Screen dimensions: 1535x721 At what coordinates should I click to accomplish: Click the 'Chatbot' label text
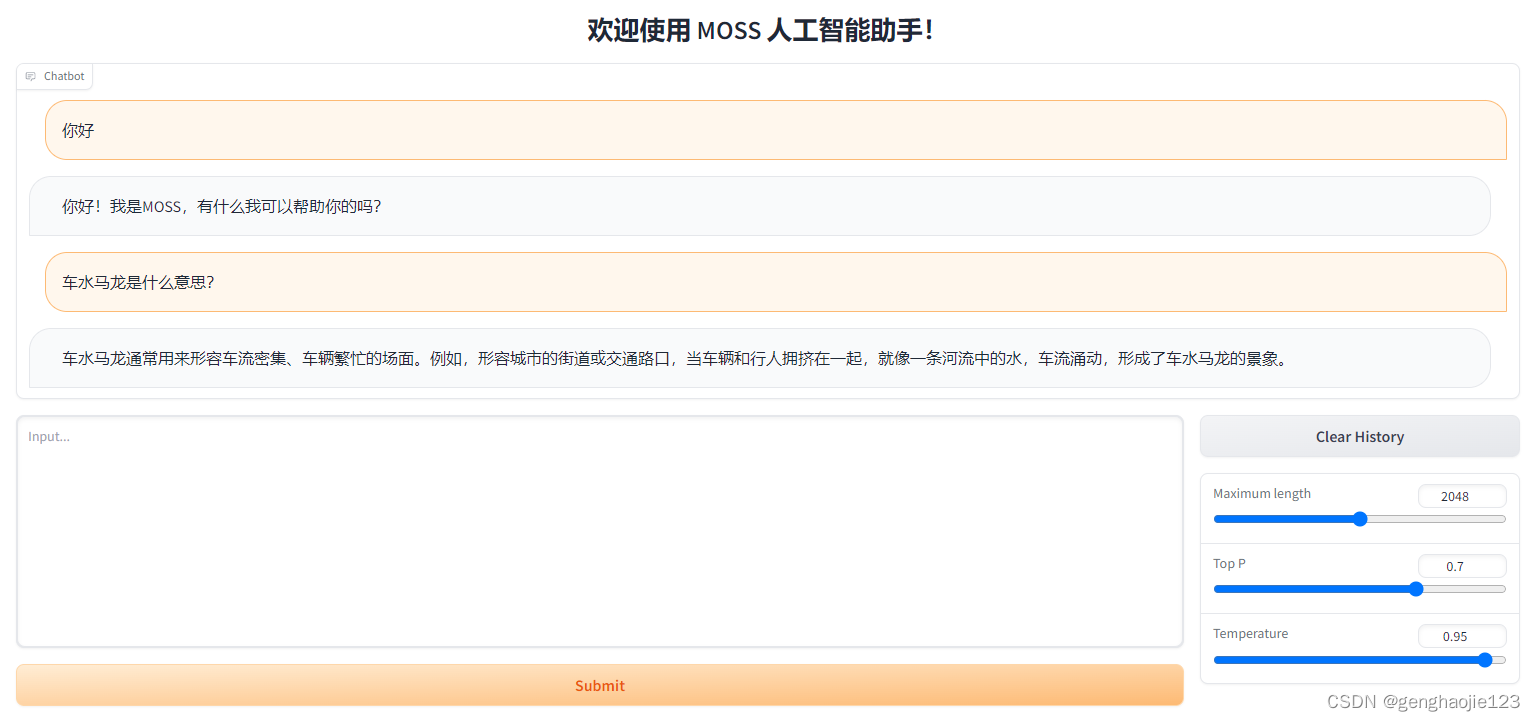[x=64, y=77]
